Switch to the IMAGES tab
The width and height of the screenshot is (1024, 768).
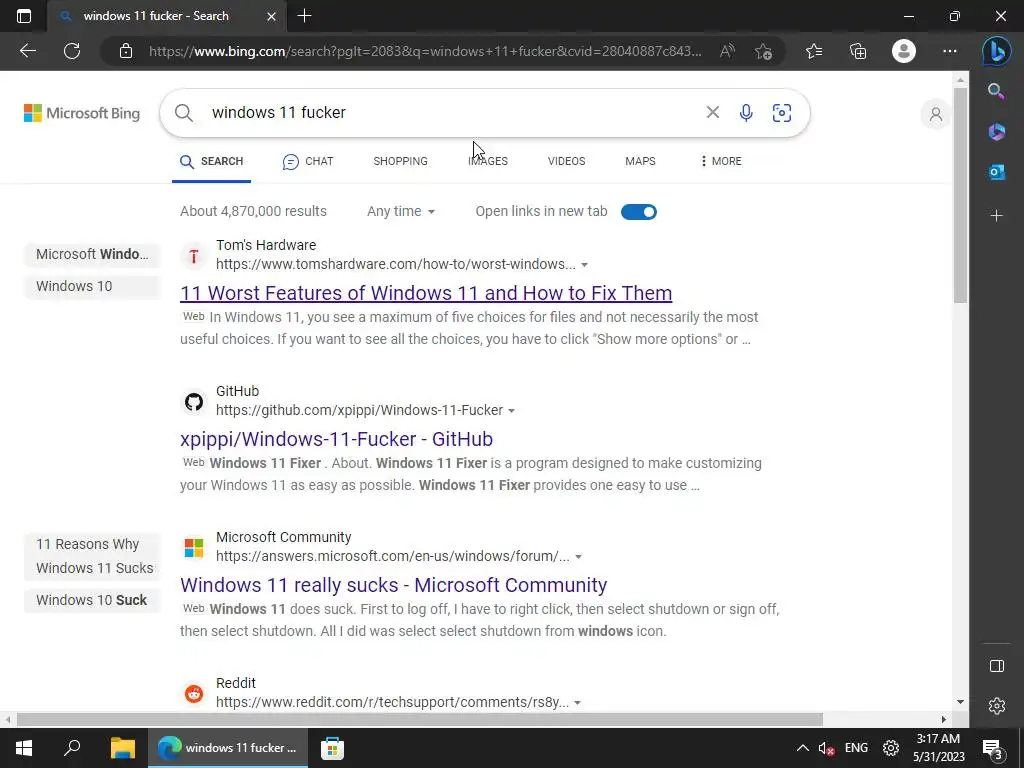(x=488, y=161)
